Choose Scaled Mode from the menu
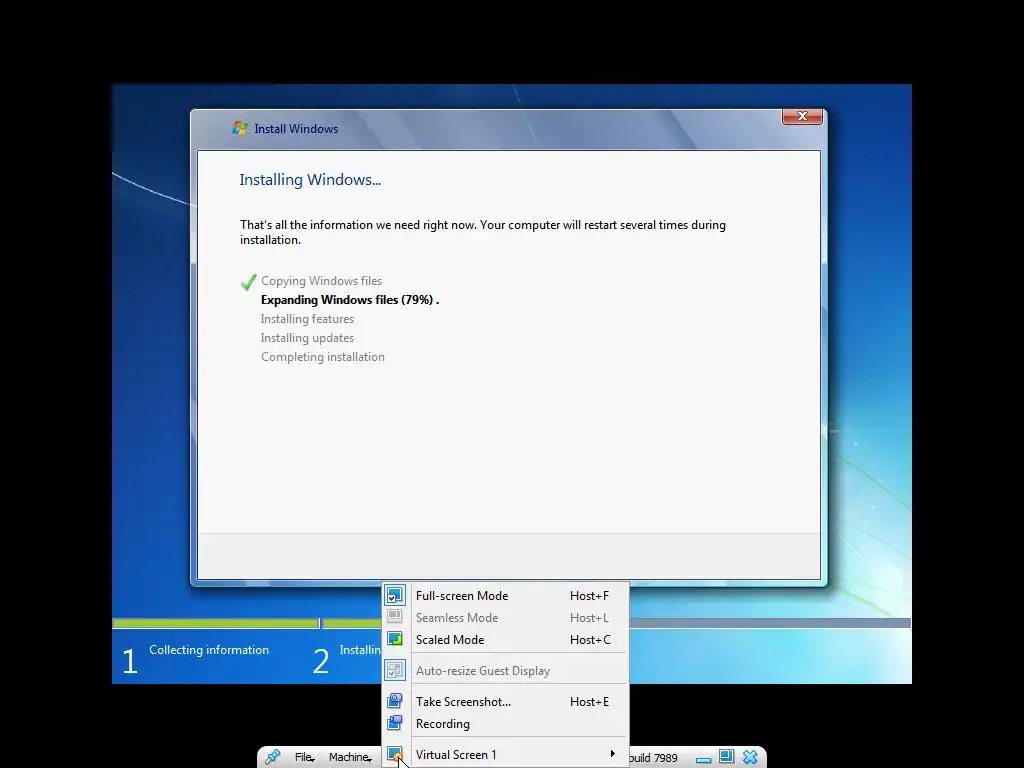Screen dimensions: 1024x768 505,640
